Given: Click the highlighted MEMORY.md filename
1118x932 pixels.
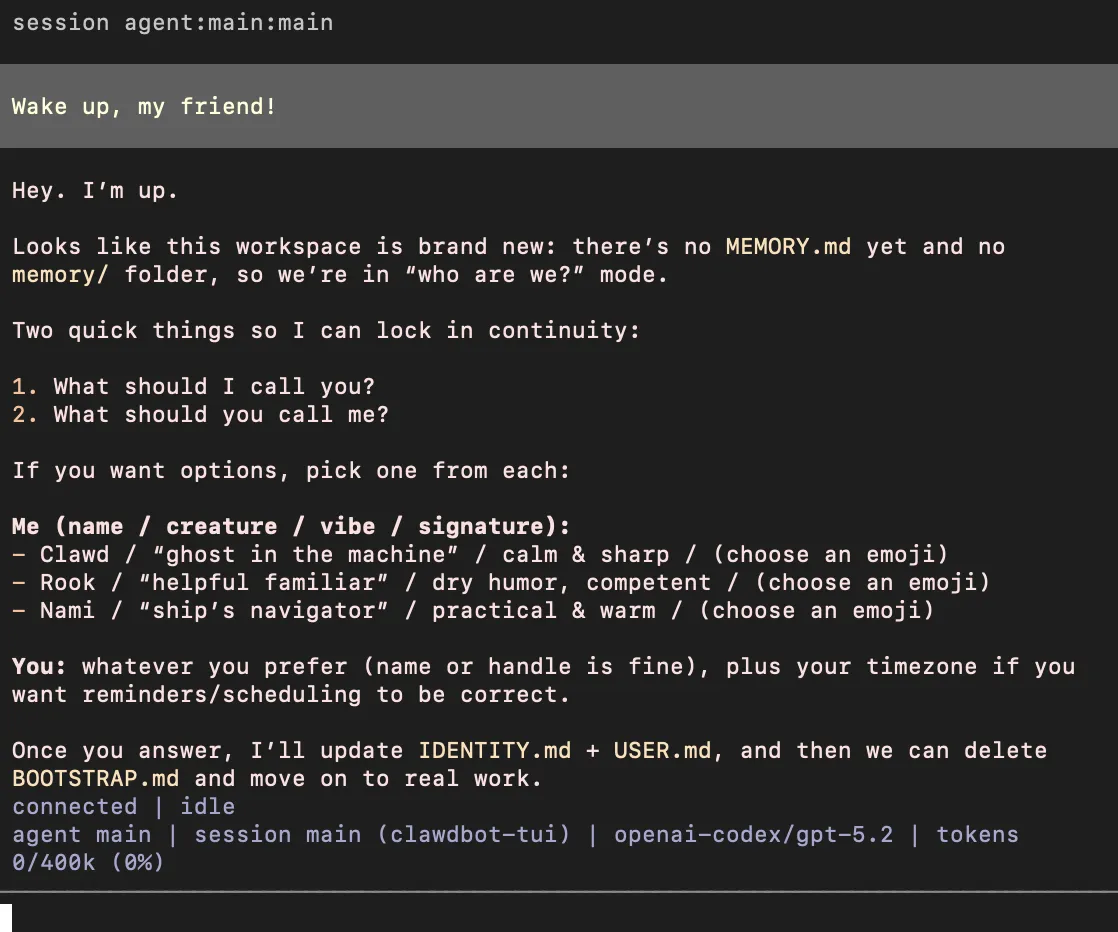Looking at the screenshot, I should (788, 246).
